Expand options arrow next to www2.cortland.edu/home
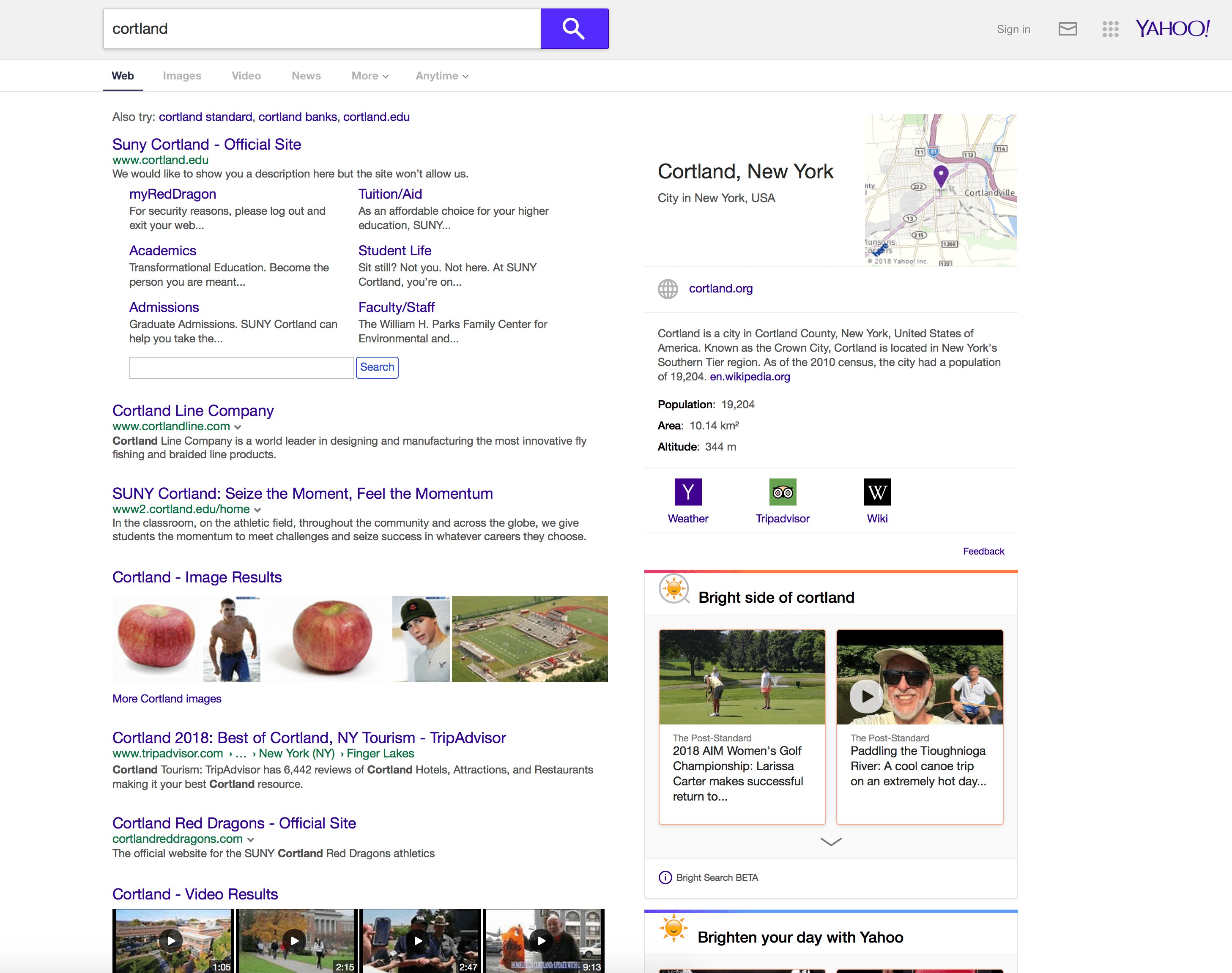Viewport: 1232px width, 973px height. click(x=257, y=510)
